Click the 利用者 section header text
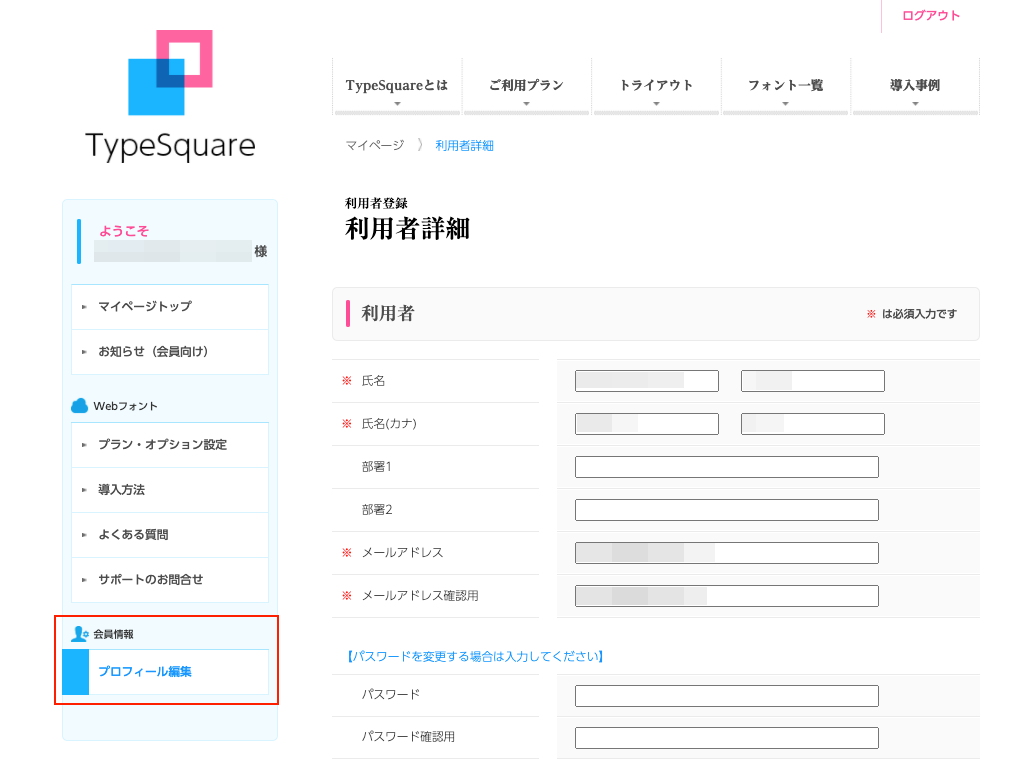Viewport: 1036px width, 765px height. click(x=388, y=313)
